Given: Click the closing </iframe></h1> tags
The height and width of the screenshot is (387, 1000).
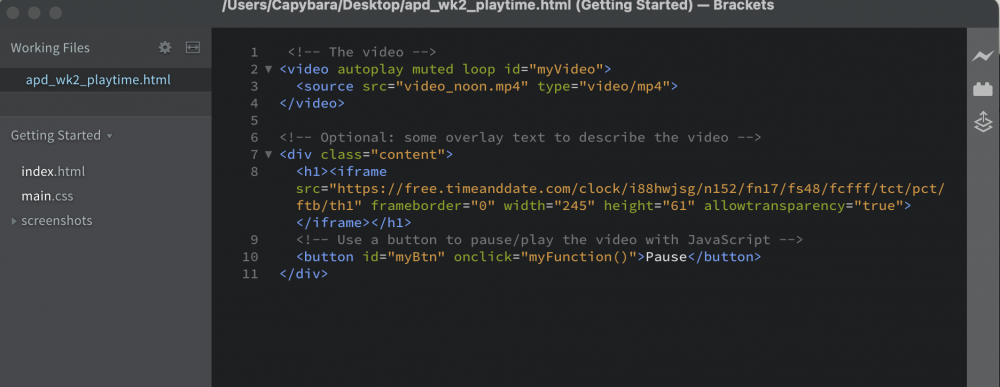Looking at the screenshot, I should pos(354,223).
